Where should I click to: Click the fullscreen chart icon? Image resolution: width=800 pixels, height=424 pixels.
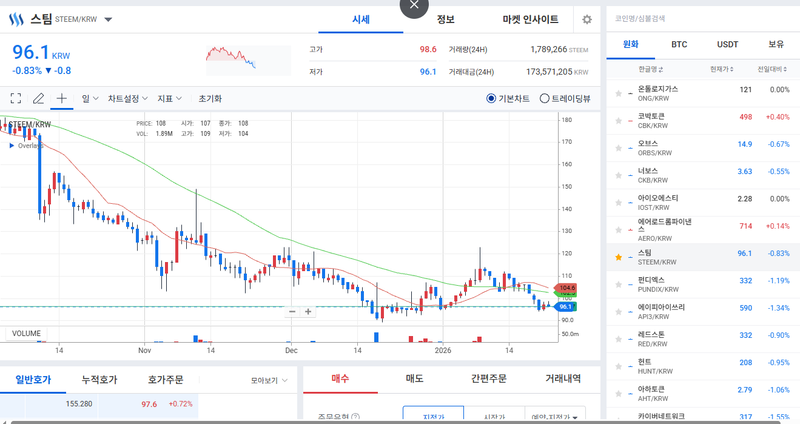point(16,99)
